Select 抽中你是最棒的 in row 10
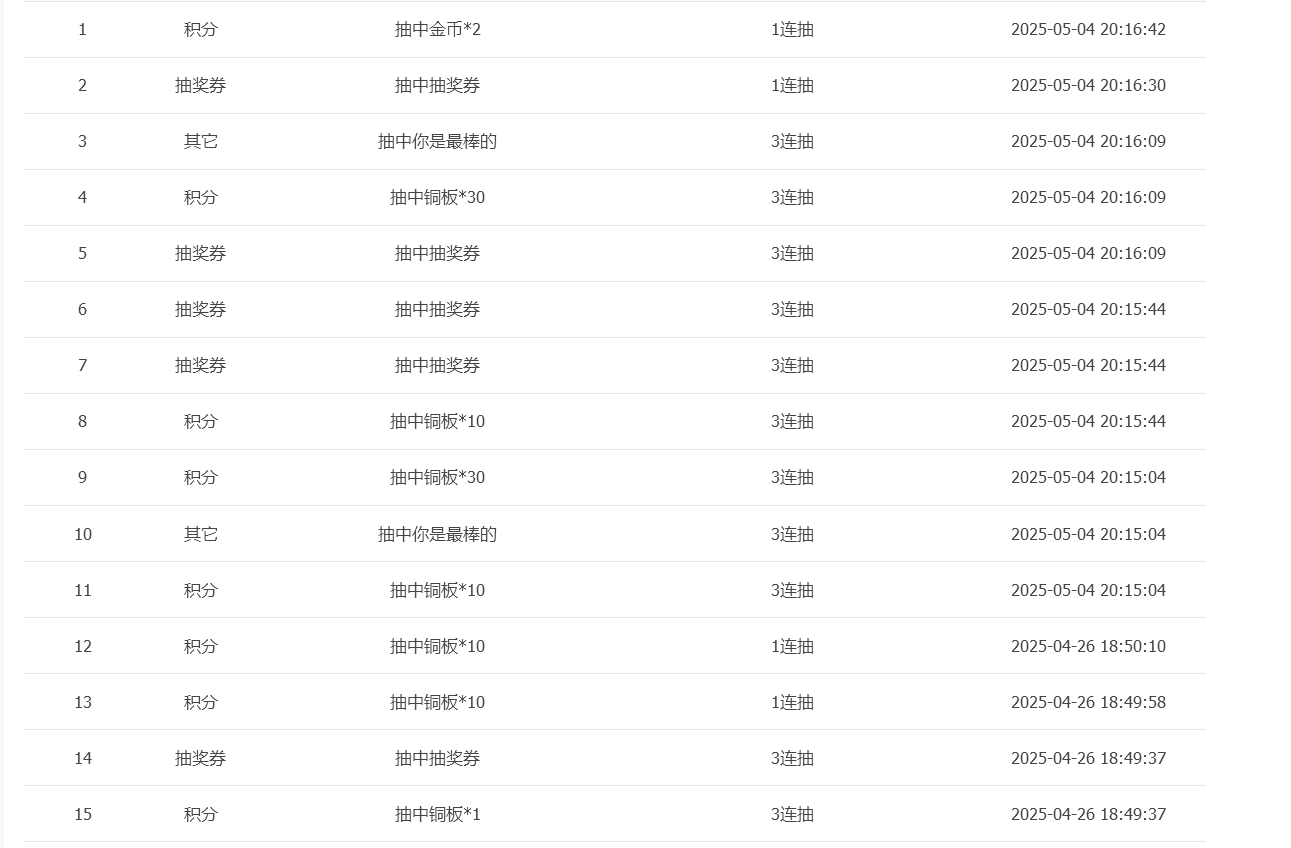1291x848 pixels. click(437, 535)
